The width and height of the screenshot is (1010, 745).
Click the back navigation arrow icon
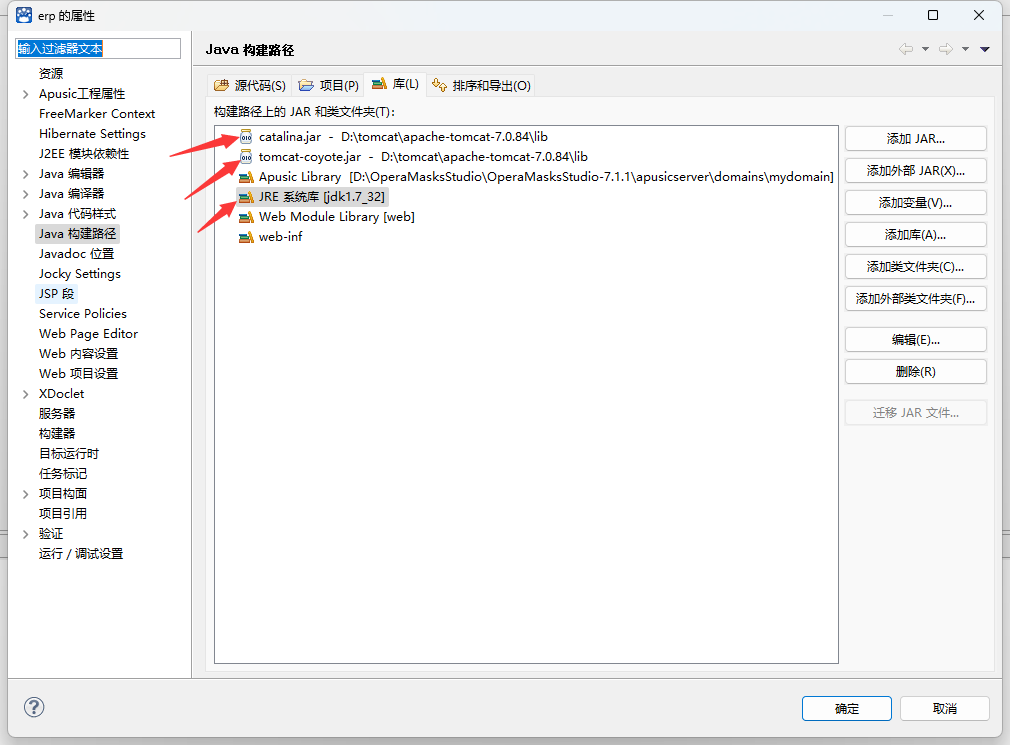click(x=906, y=49)
